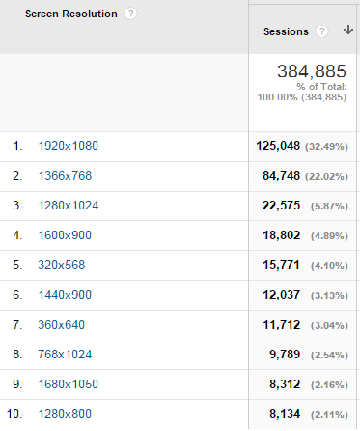This screenshot has width=360, height=431.
Task: Open the 1366x768 resolution link
Action: (65, 176)
